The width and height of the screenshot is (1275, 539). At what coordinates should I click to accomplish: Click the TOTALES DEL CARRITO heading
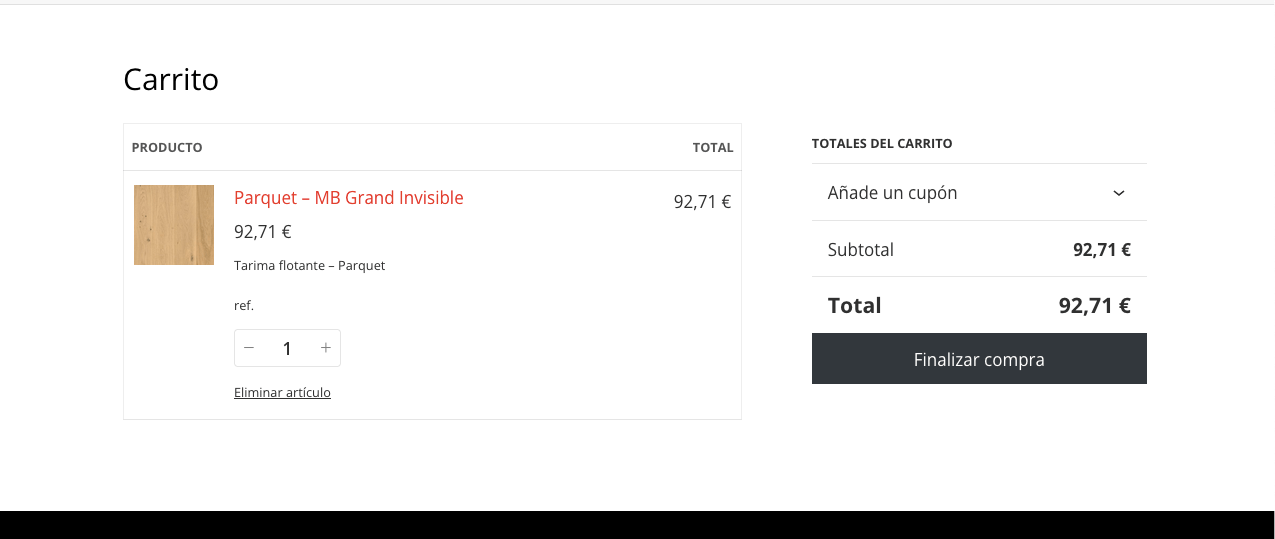tap(882, 144)
